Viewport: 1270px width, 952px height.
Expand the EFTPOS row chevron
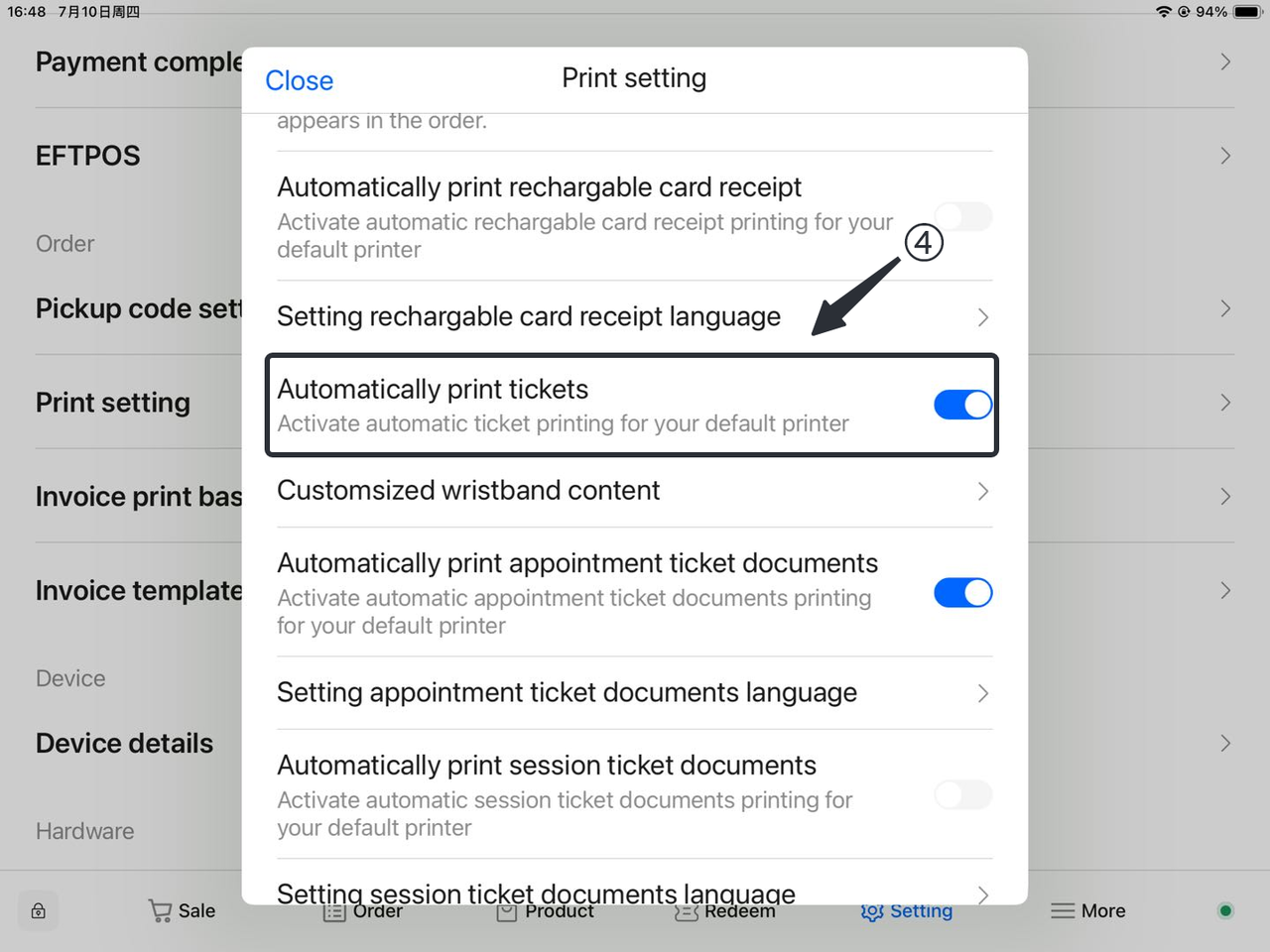point(1225,156)
